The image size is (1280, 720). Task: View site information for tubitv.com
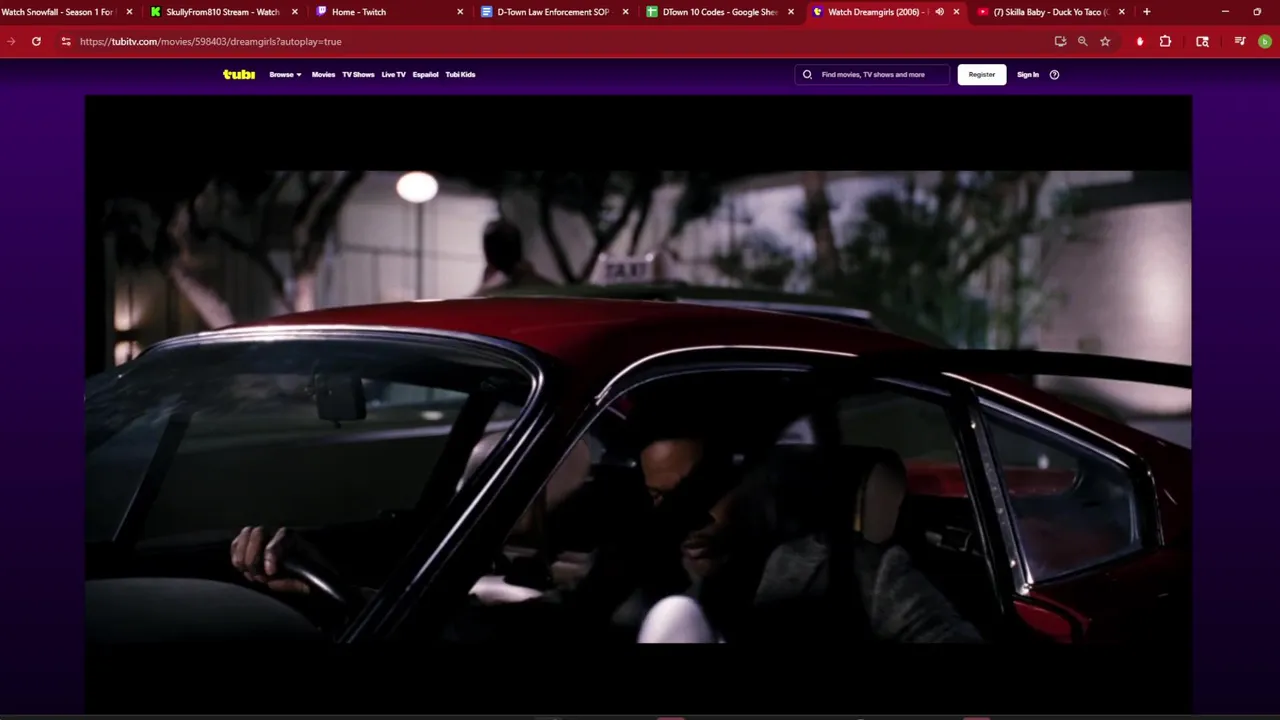(66, 41)
